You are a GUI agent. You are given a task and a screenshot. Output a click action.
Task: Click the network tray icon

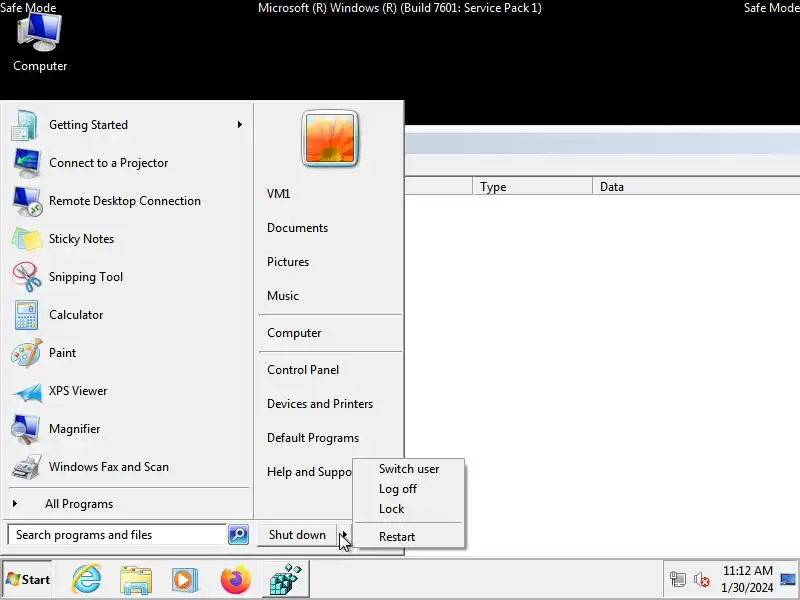point(678,579)
